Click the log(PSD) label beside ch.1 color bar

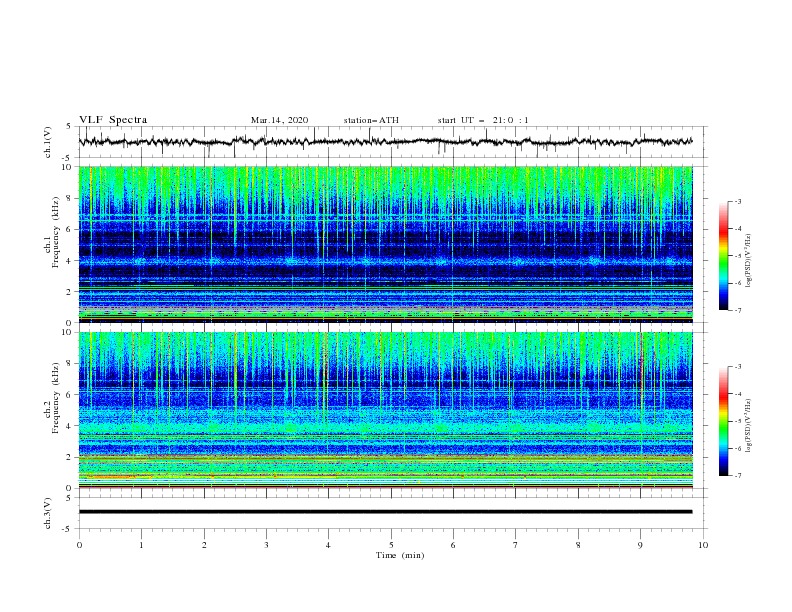(749, 261)
